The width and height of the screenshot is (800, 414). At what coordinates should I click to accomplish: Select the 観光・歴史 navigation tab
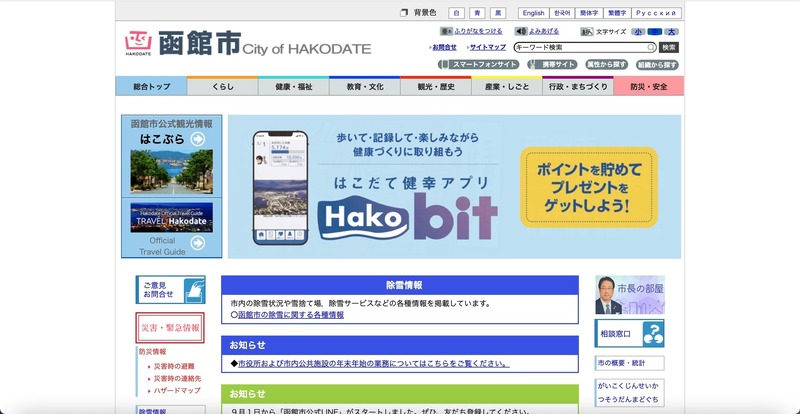click(436, 87)
